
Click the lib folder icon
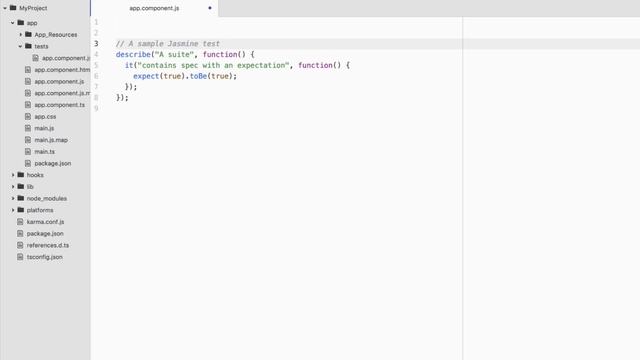click(x=21, y=186)
